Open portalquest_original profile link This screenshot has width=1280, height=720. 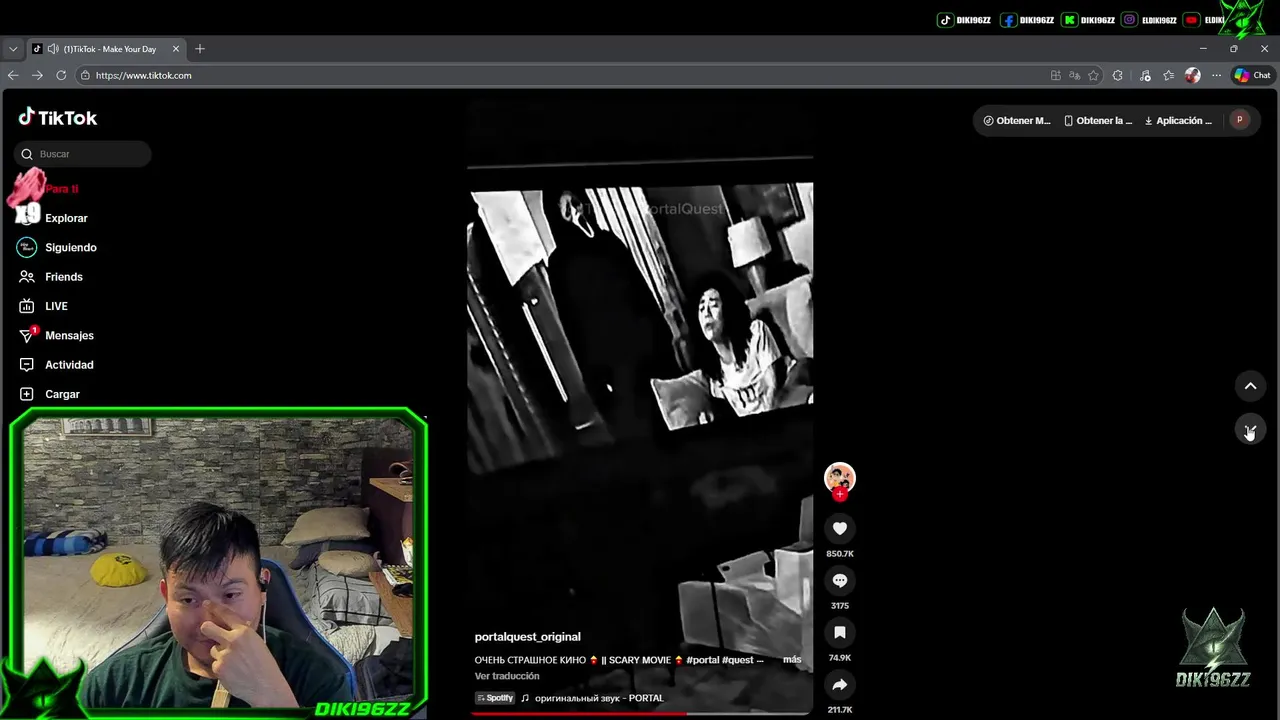point(527,637)
